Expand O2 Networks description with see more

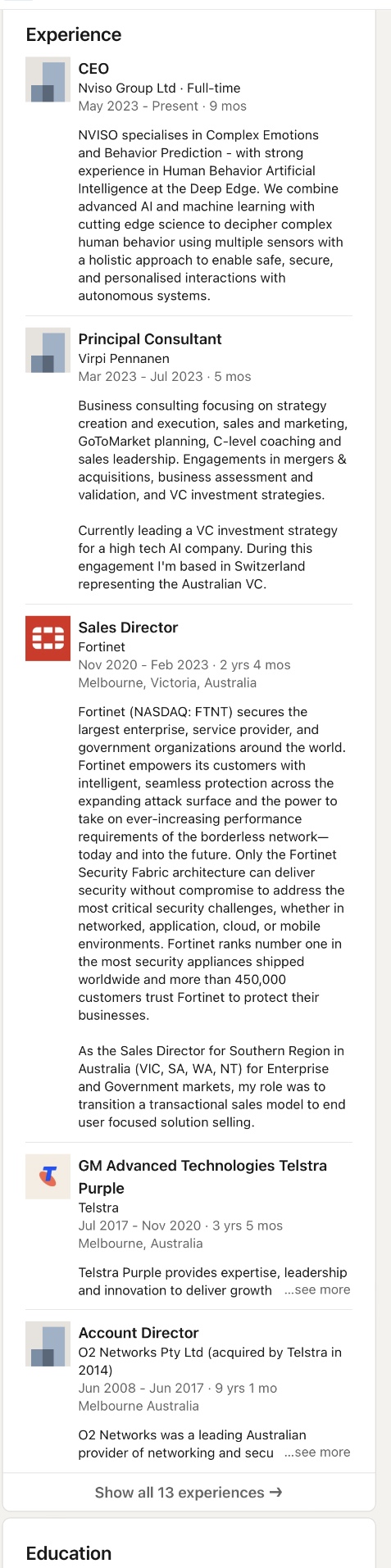click(317, 1452)
